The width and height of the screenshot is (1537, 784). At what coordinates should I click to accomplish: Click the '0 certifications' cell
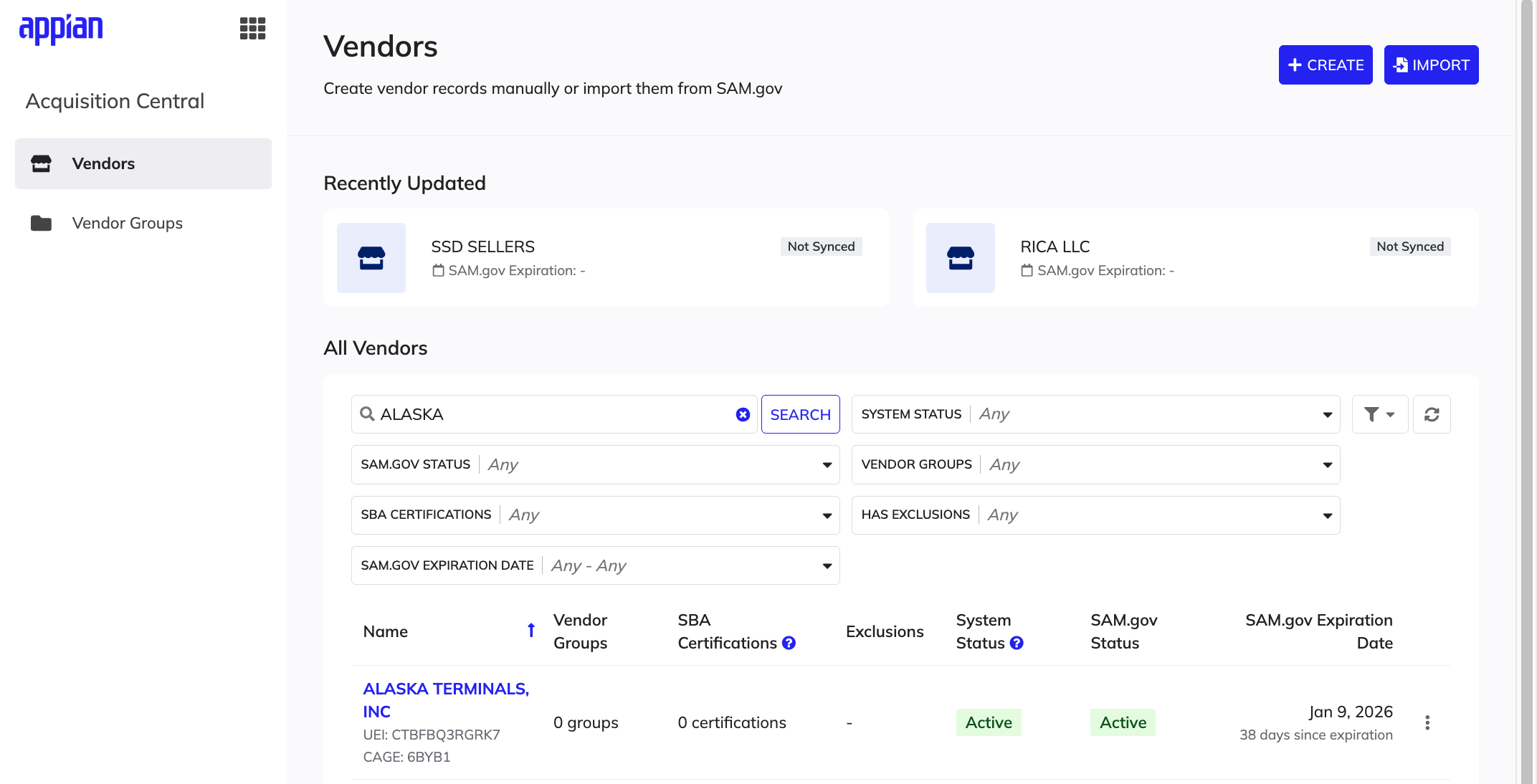tap(732, 722)
